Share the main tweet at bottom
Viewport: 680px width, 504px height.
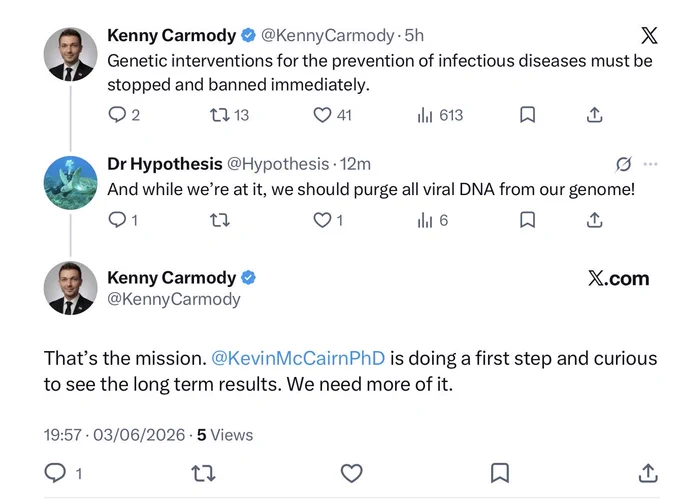pos(648,473)
